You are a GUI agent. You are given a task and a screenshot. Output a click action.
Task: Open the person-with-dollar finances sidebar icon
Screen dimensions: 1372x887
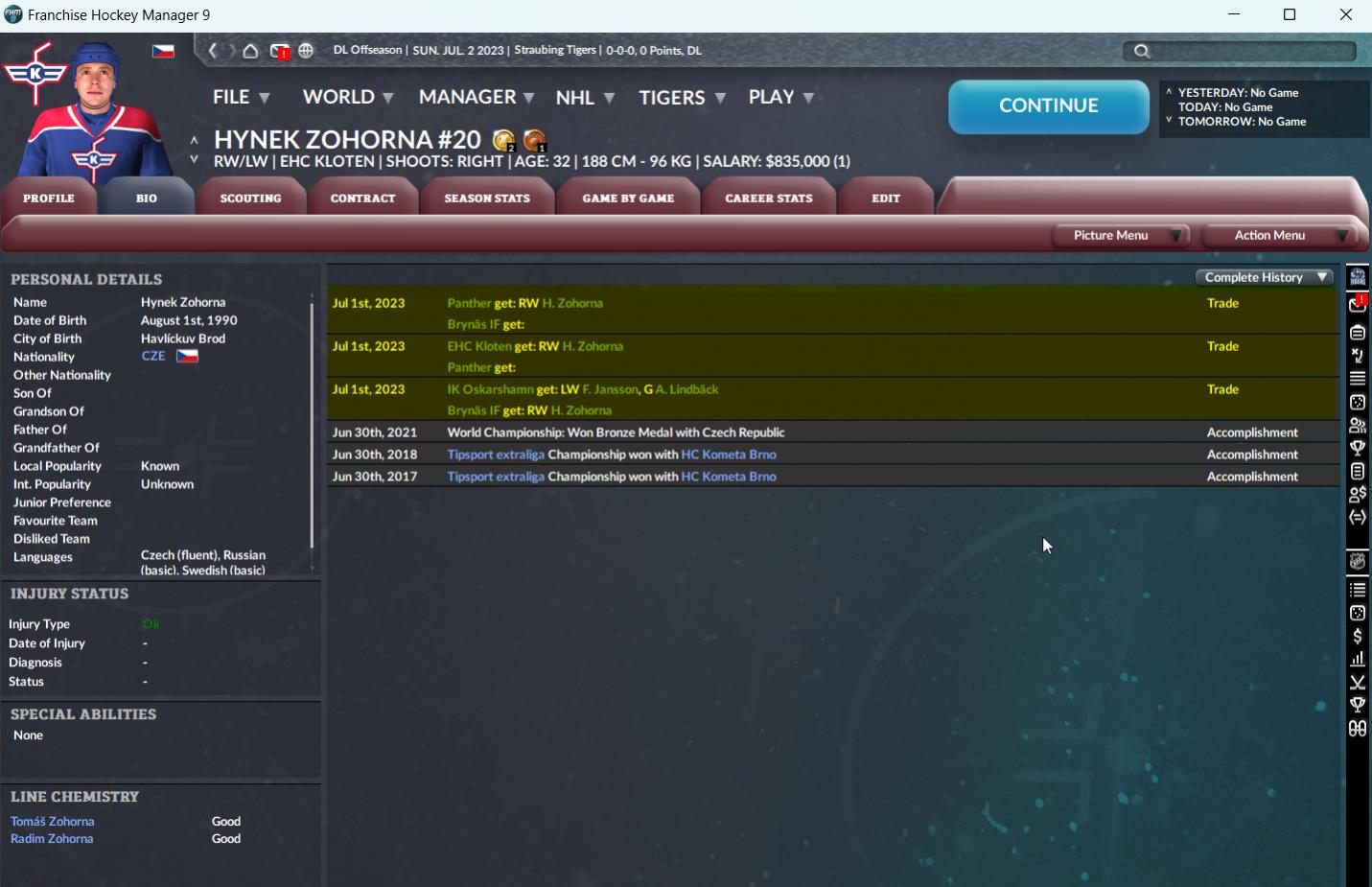(1358, 495)
